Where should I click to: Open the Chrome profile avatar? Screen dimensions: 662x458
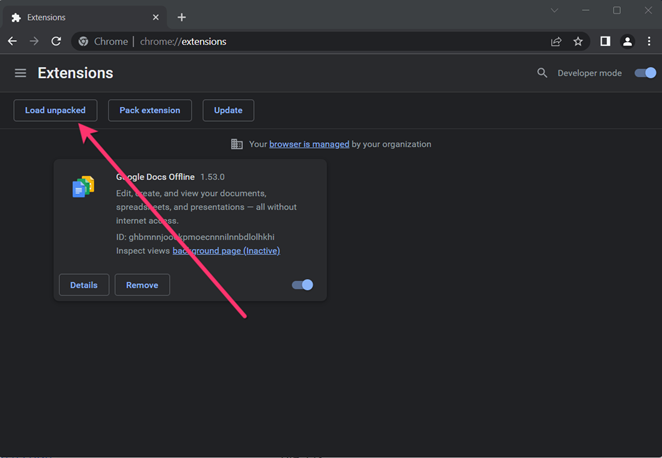pyautogui.click(x=627, y=42)
